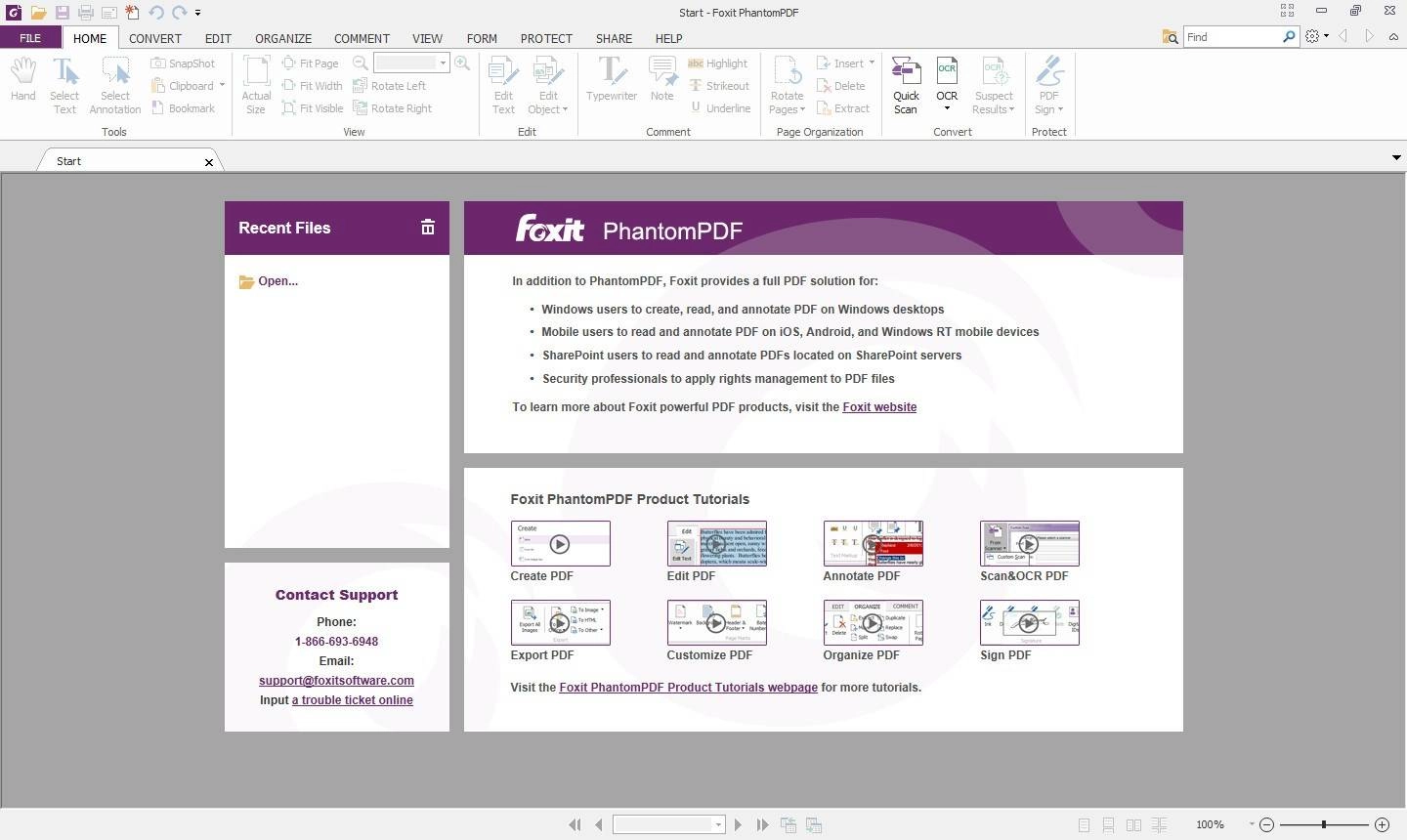The height and width of the screenshot is (840, 1407).
Task: Set view to Actual Size
Action: [x=256, y=86]
